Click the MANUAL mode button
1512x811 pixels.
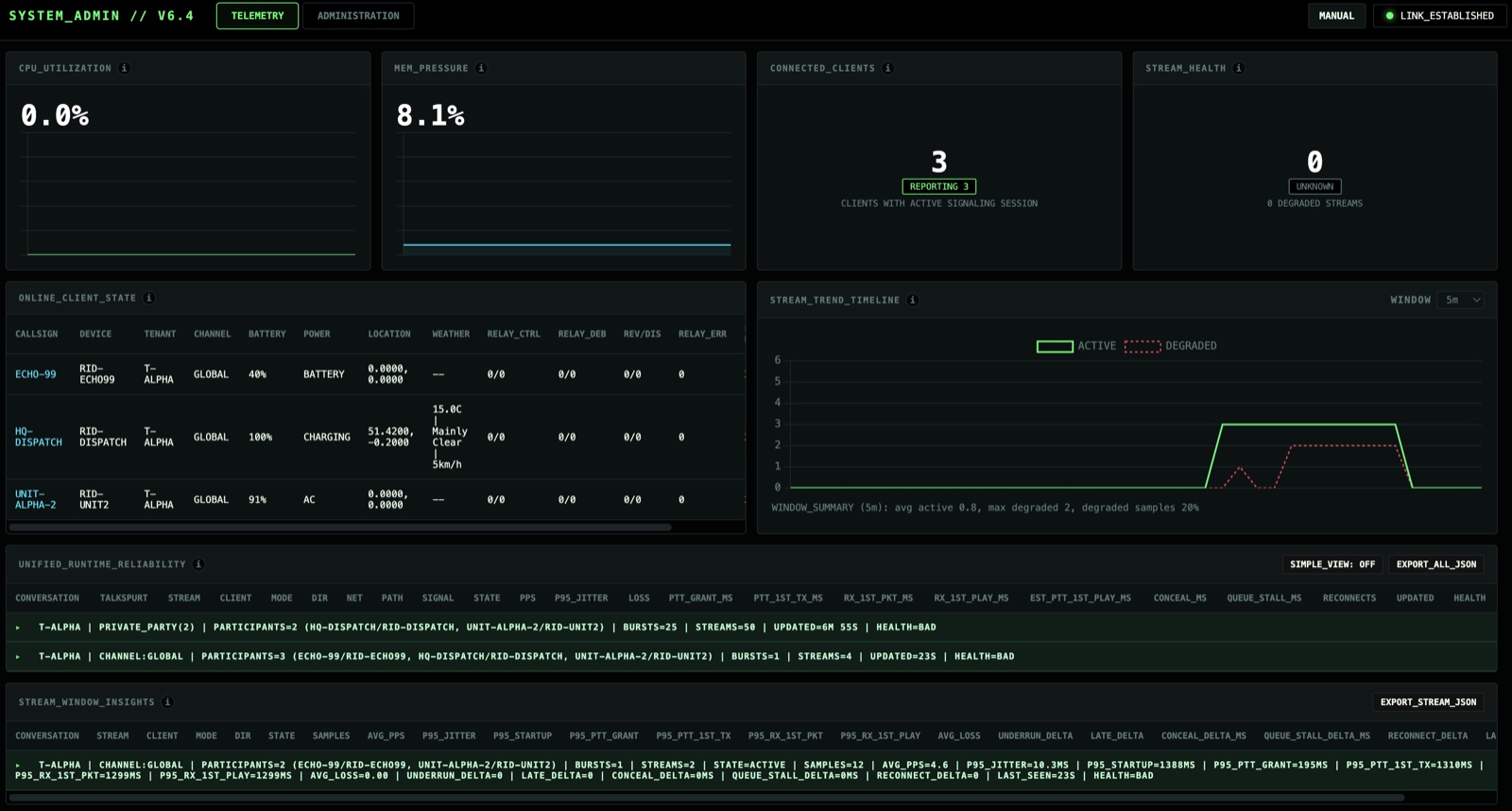point(1336,16)
